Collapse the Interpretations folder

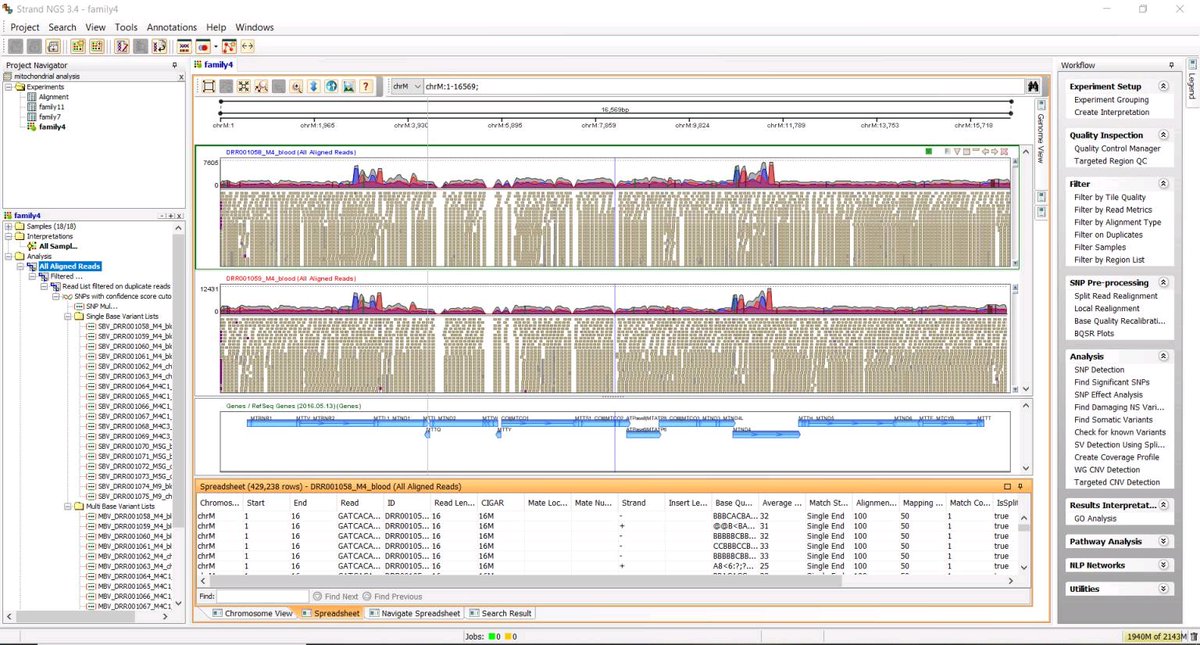click(x=9, y=236)
